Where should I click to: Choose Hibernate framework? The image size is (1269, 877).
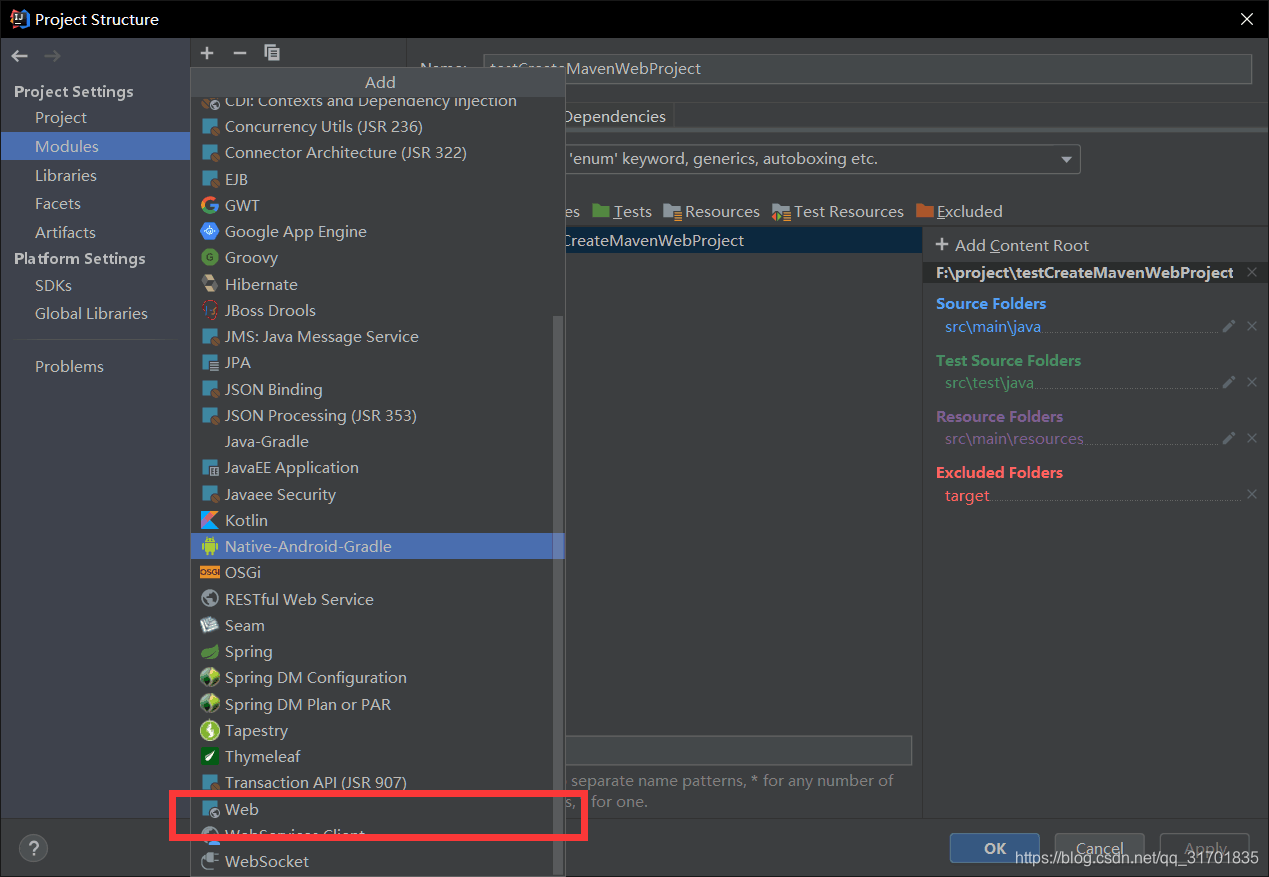(377, 284)
